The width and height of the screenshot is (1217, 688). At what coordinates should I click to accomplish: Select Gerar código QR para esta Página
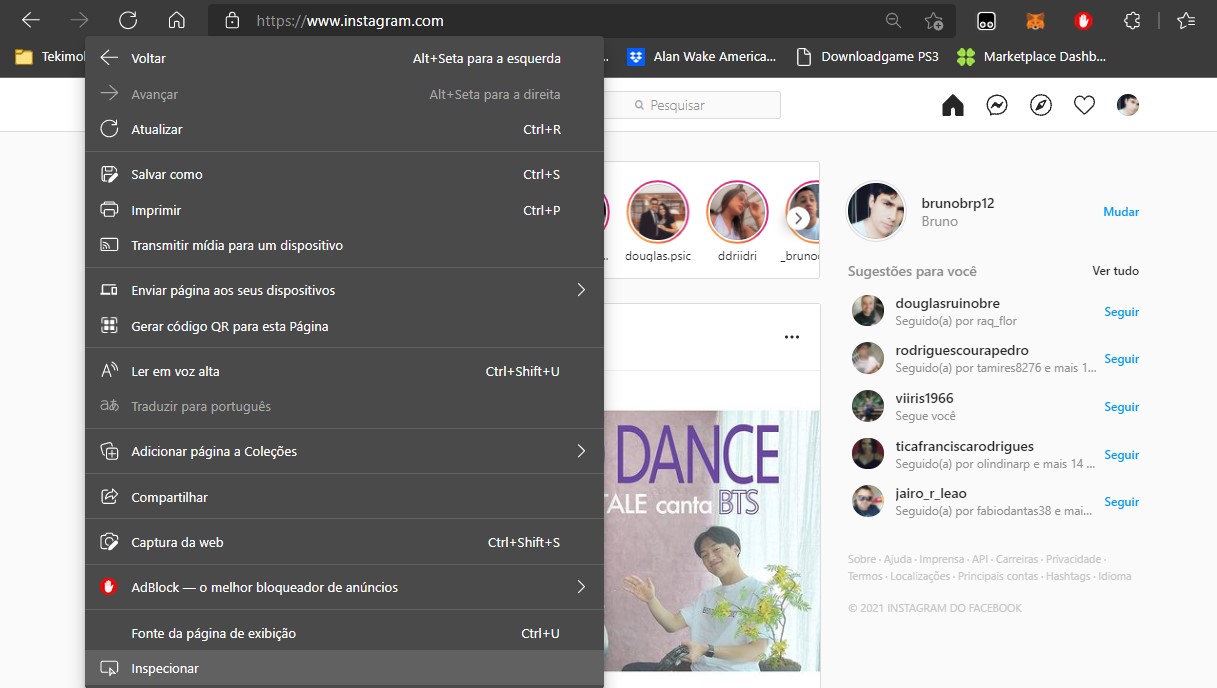(x=344, y=327)
